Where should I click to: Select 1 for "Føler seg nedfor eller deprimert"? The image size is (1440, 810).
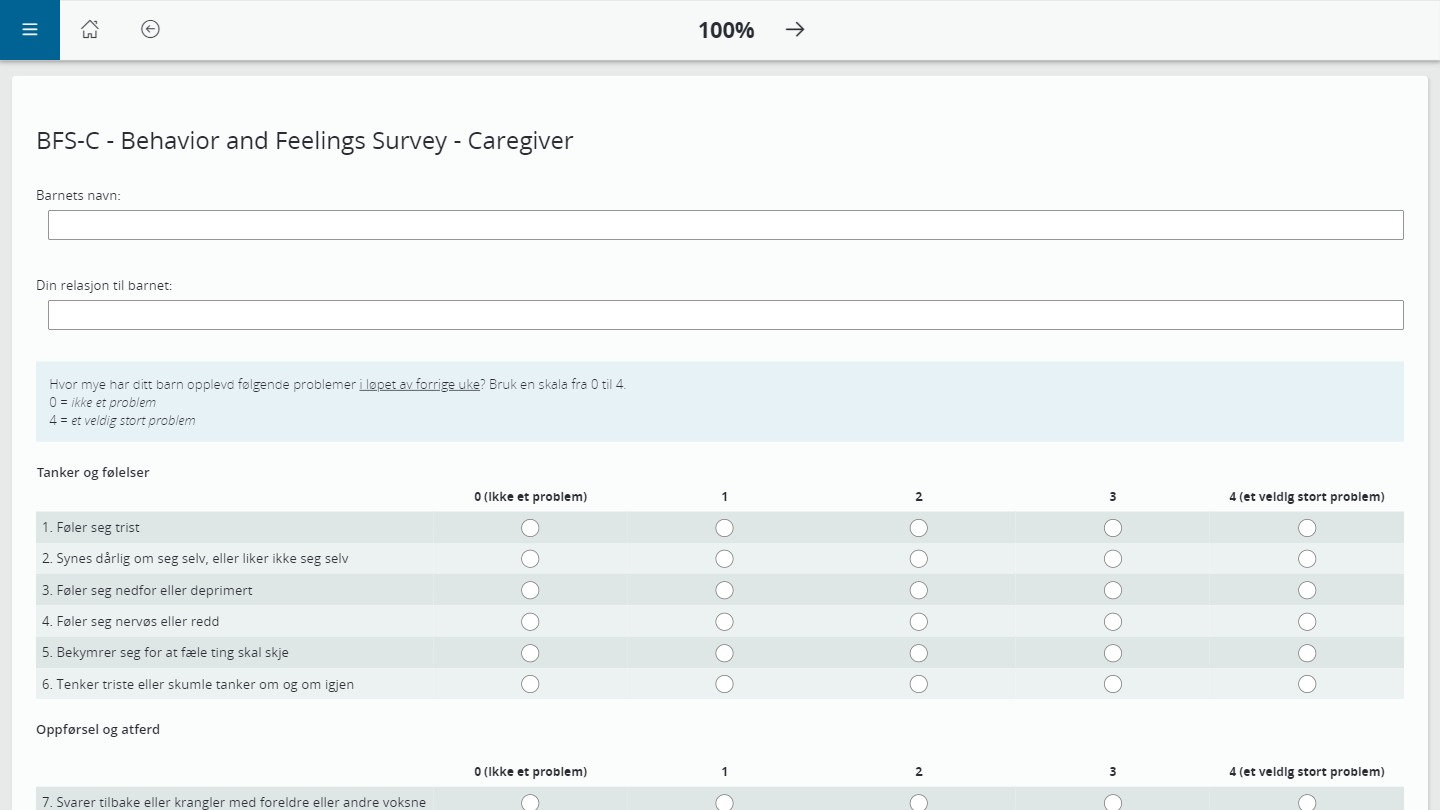tap(724, 590)
